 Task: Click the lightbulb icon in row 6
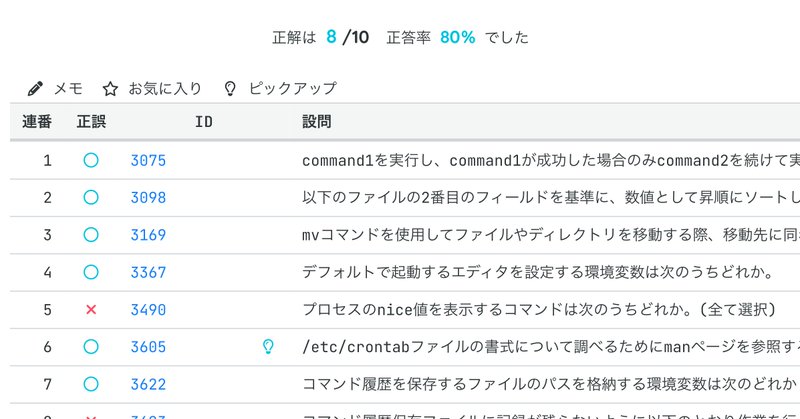click(267, 347)
